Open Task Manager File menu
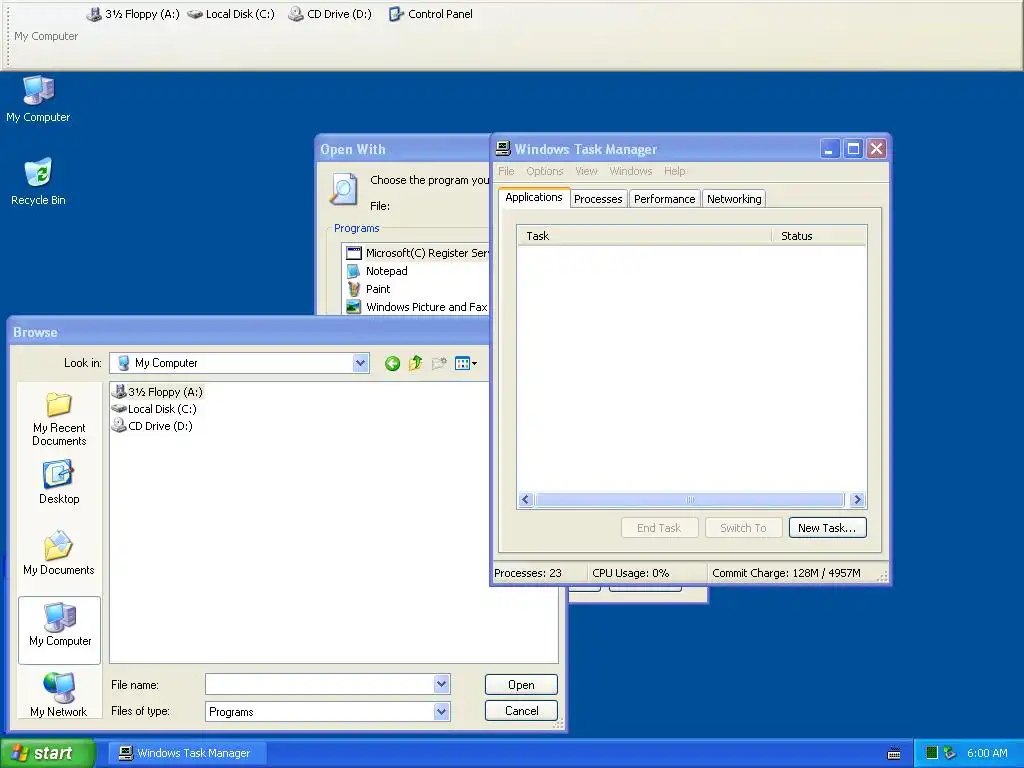 pos(506,171)
